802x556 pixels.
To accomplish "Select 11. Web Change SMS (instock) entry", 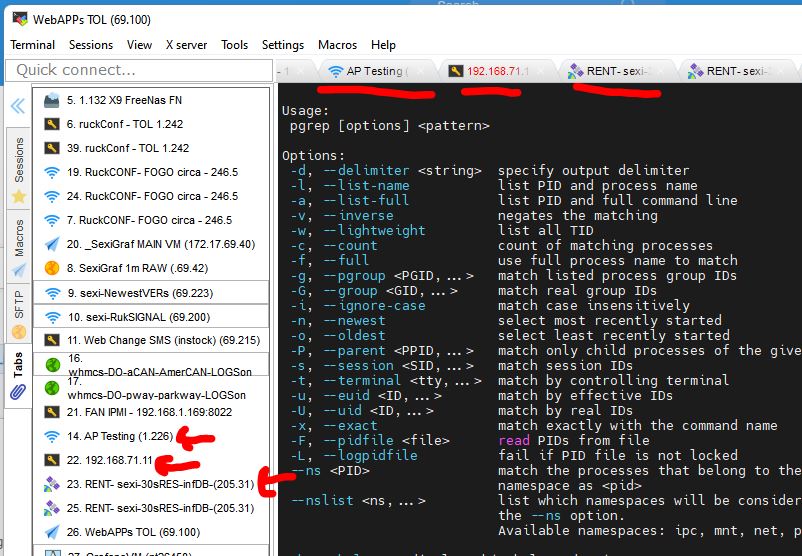I will 150,340.
